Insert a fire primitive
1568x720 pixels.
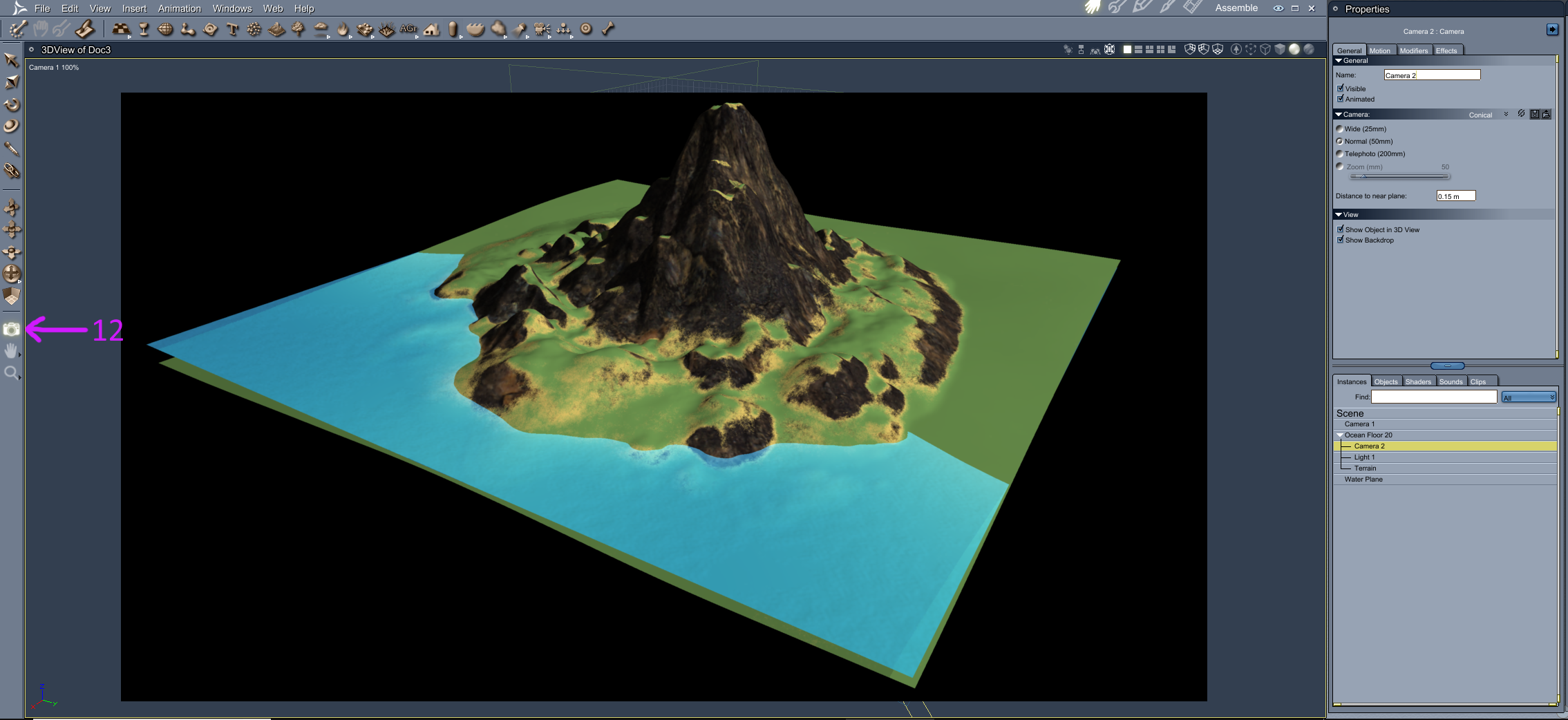[x=343, y=29]
